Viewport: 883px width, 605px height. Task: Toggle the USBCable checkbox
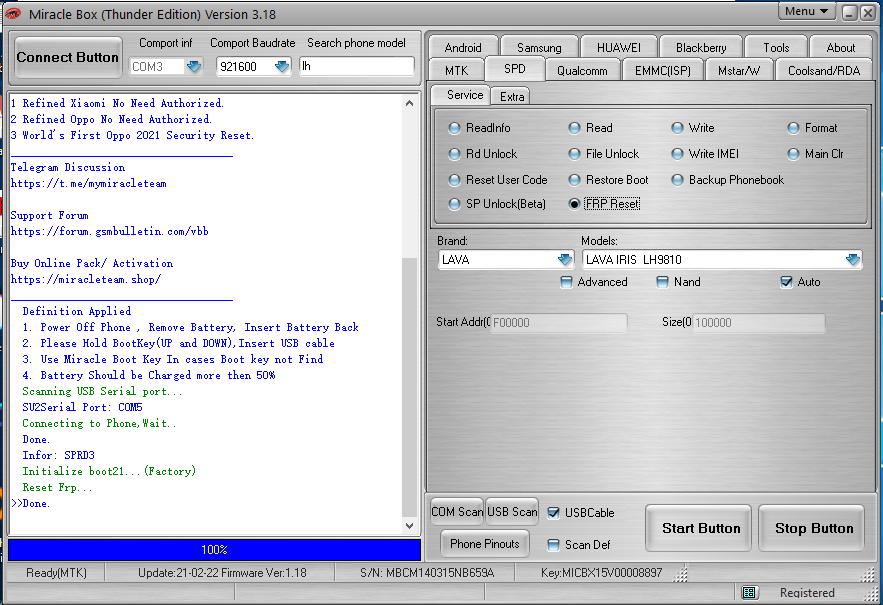(x=554, y=513)
